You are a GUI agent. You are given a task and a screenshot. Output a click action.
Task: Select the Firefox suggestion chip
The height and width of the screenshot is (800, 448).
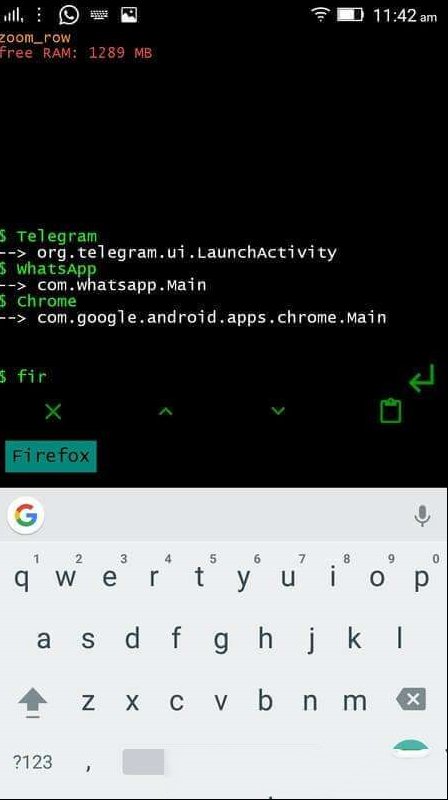(51, 456)
